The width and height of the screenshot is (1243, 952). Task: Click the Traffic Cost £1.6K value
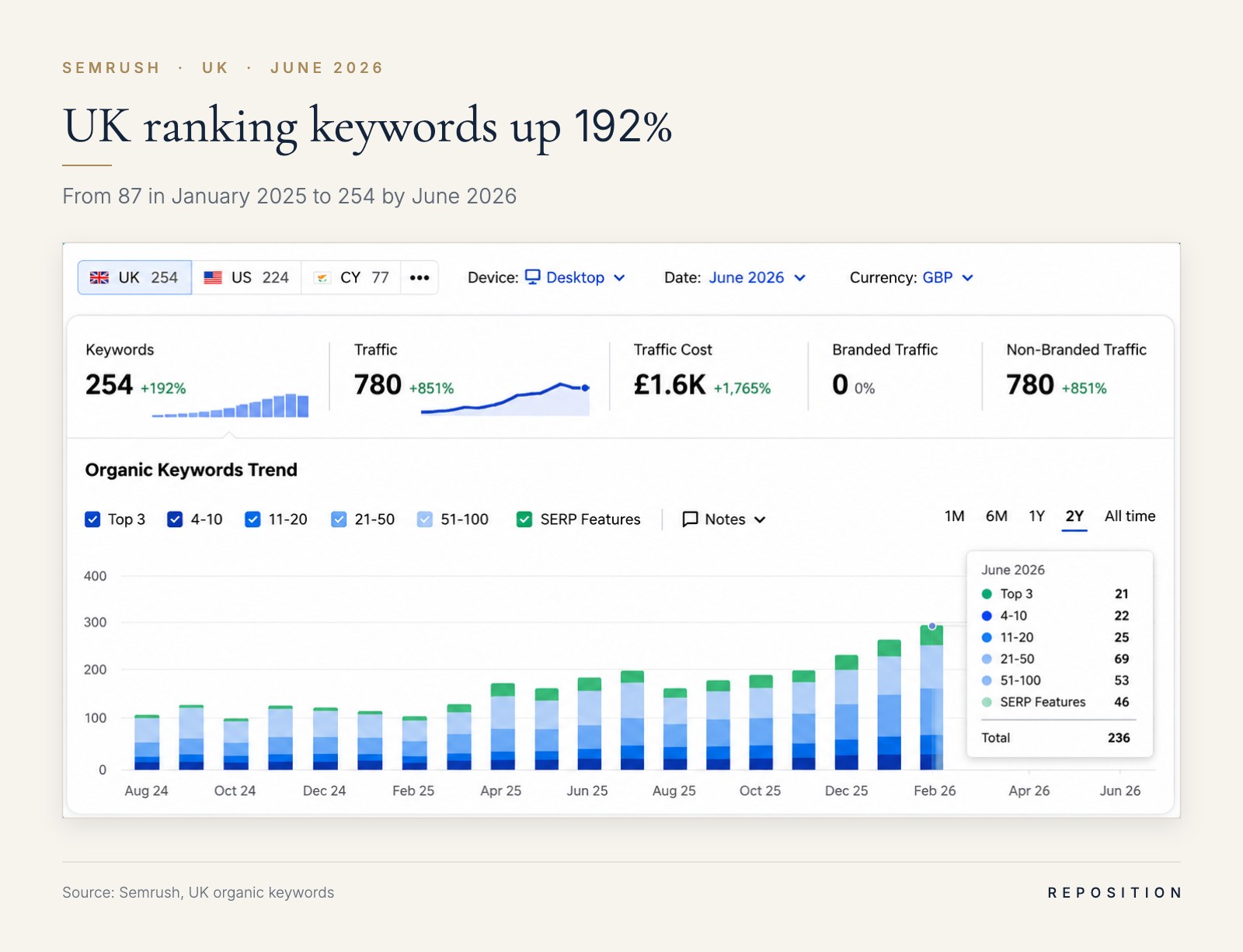pos(670,384)
